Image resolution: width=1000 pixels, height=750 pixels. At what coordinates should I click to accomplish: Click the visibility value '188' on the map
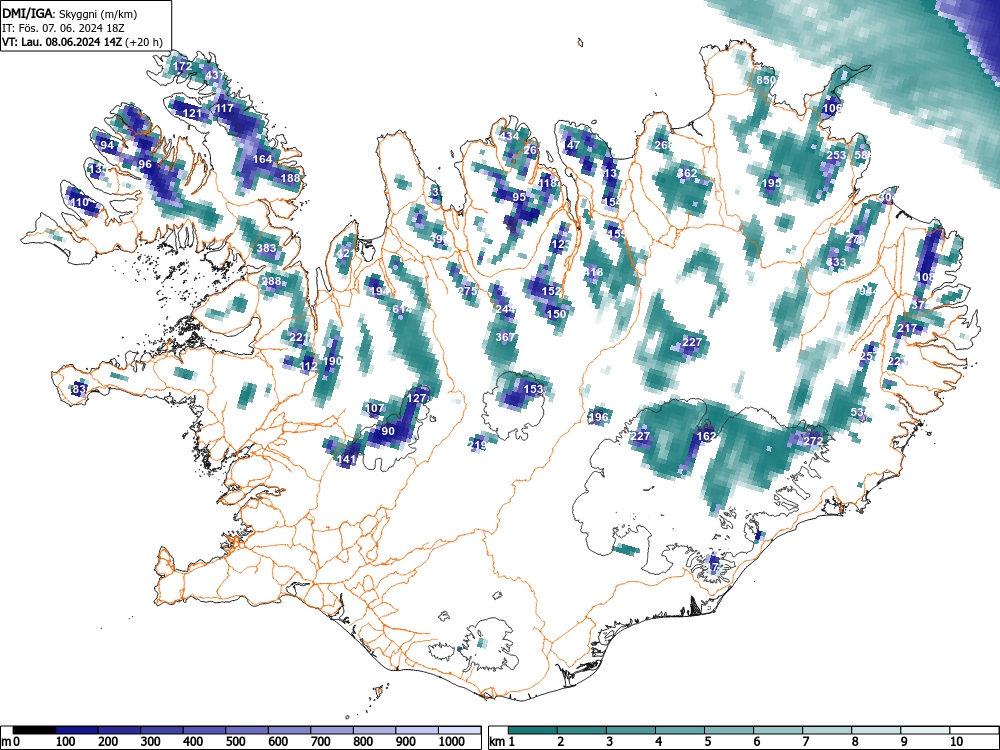pyautogui.click(x=290, y=178)
